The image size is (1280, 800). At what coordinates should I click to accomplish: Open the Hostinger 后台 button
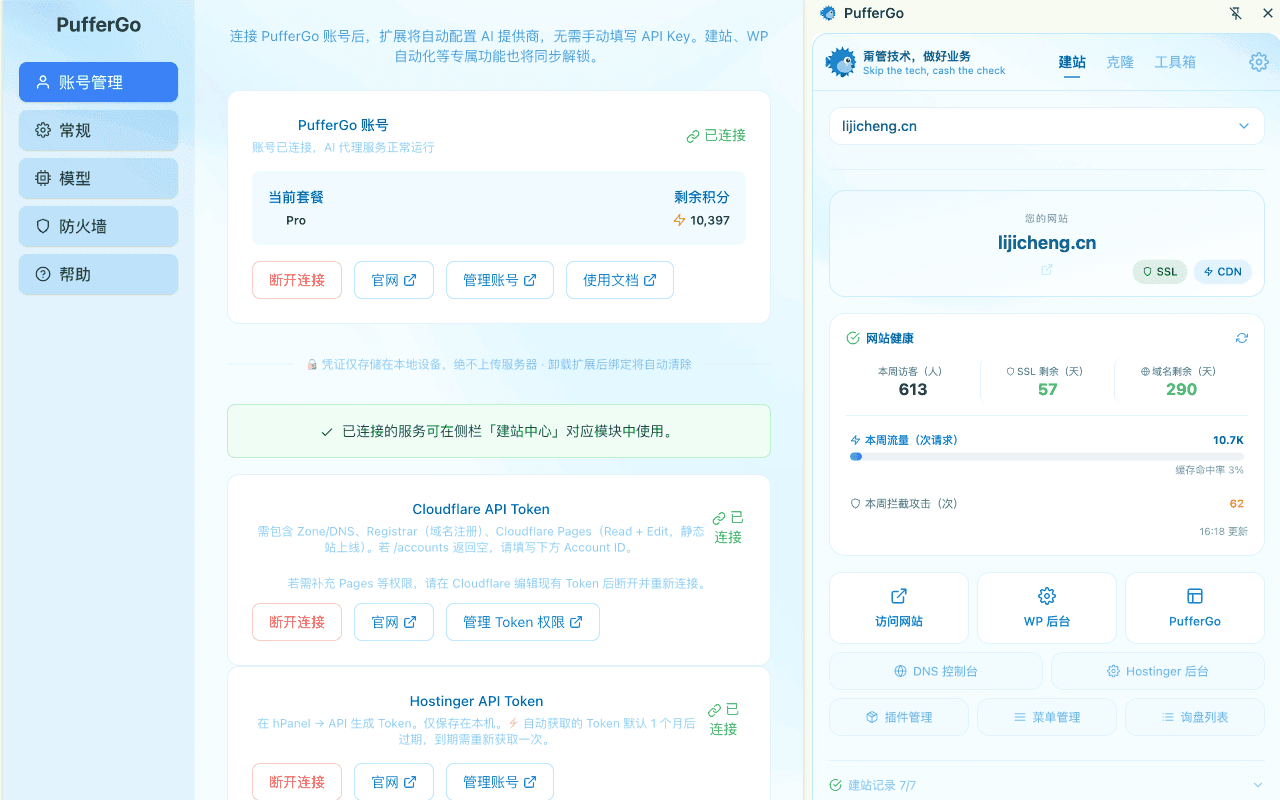[x=1158, y=671]
